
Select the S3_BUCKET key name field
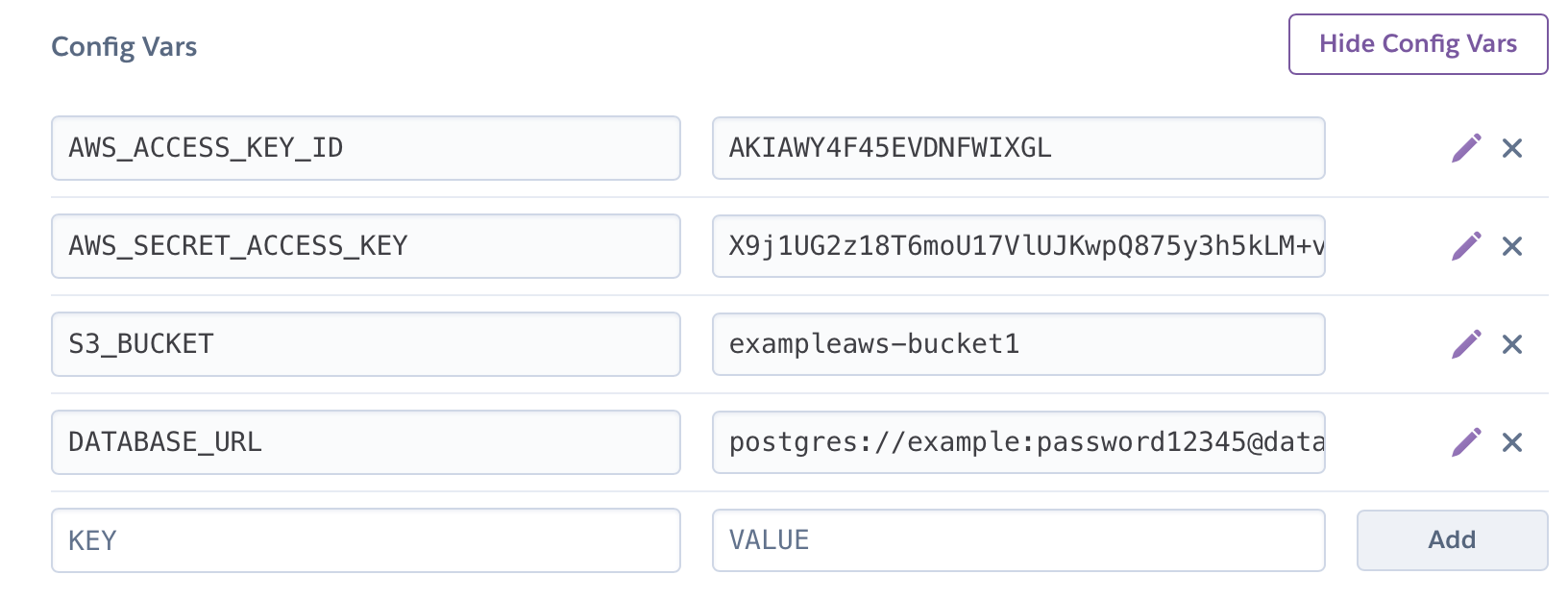365,344
